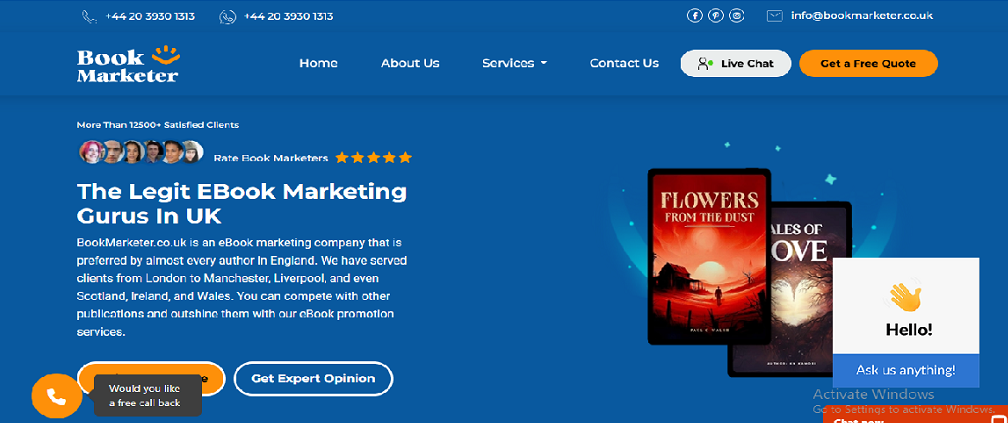This screenshot has height=423, width=1008.
Task: Click the Book Marketer logo
Action: click(x=127, y=64)
